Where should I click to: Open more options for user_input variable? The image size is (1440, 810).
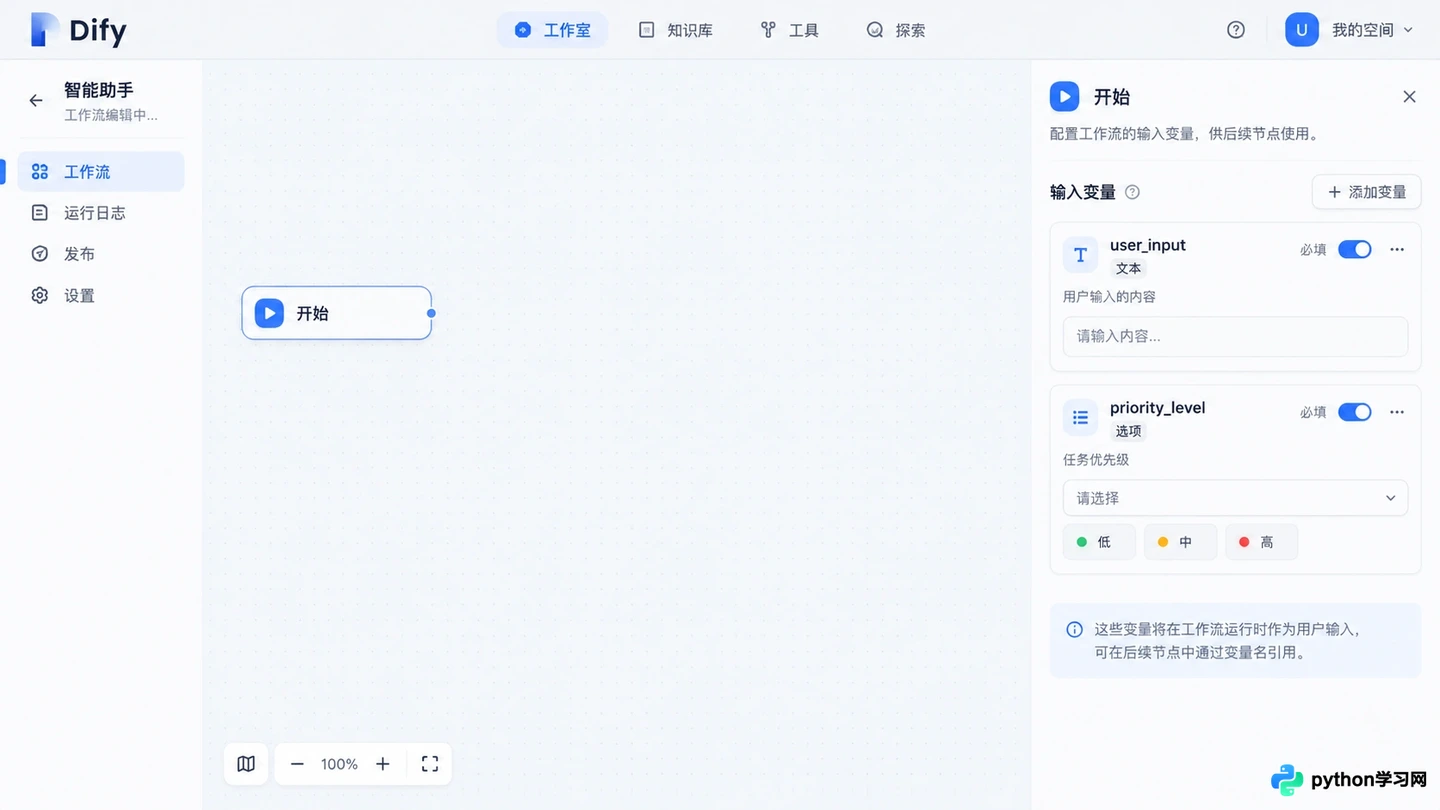(1397, 249)
